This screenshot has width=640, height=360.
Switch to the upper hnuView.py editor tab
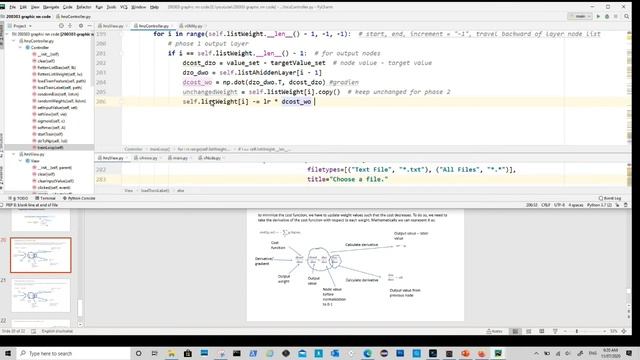[113, 26]
